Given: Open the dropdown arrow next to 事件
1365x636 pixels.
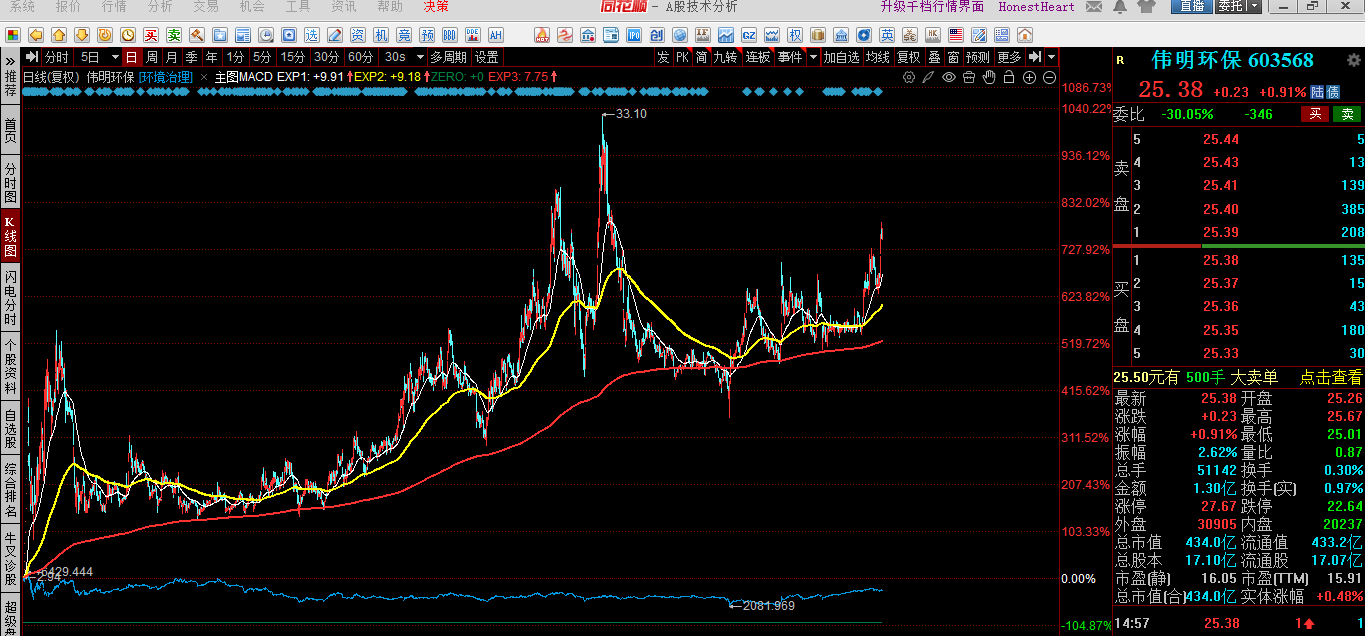Looking at the screenshot, I should 813,57.
